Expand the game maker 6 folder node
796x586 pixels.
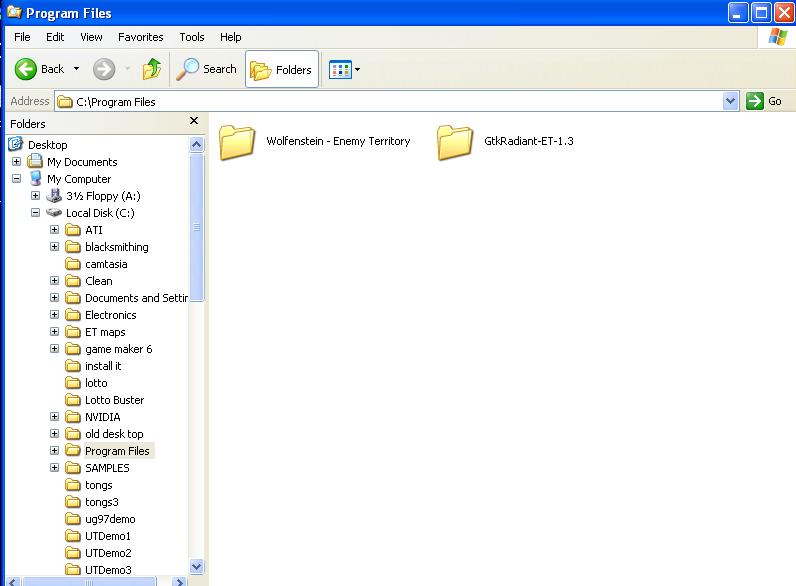pos(55,349)
